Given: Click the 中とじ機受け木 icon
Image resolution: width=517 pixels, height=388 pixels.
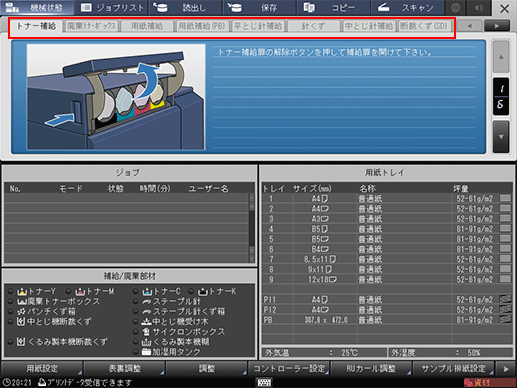Looking at the screenshot, I should [147, 322].
